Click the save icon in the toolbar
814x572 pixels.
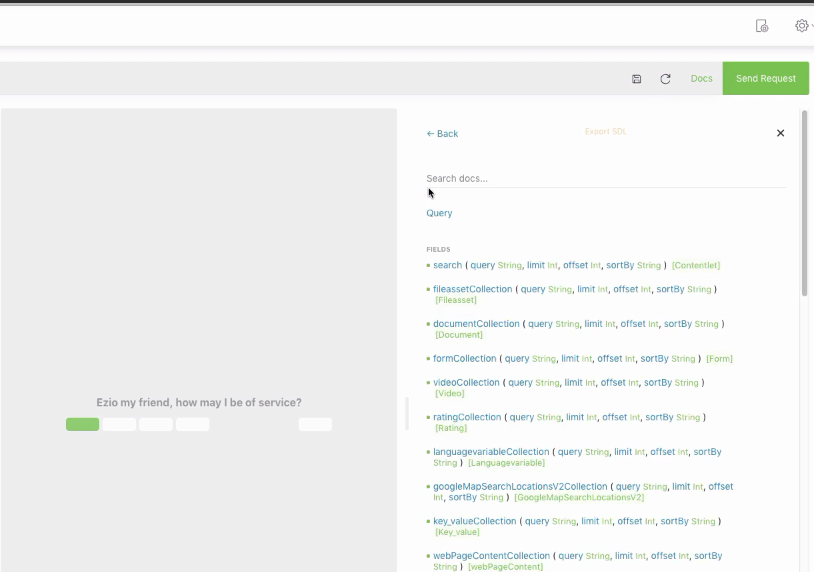(637, 79)
